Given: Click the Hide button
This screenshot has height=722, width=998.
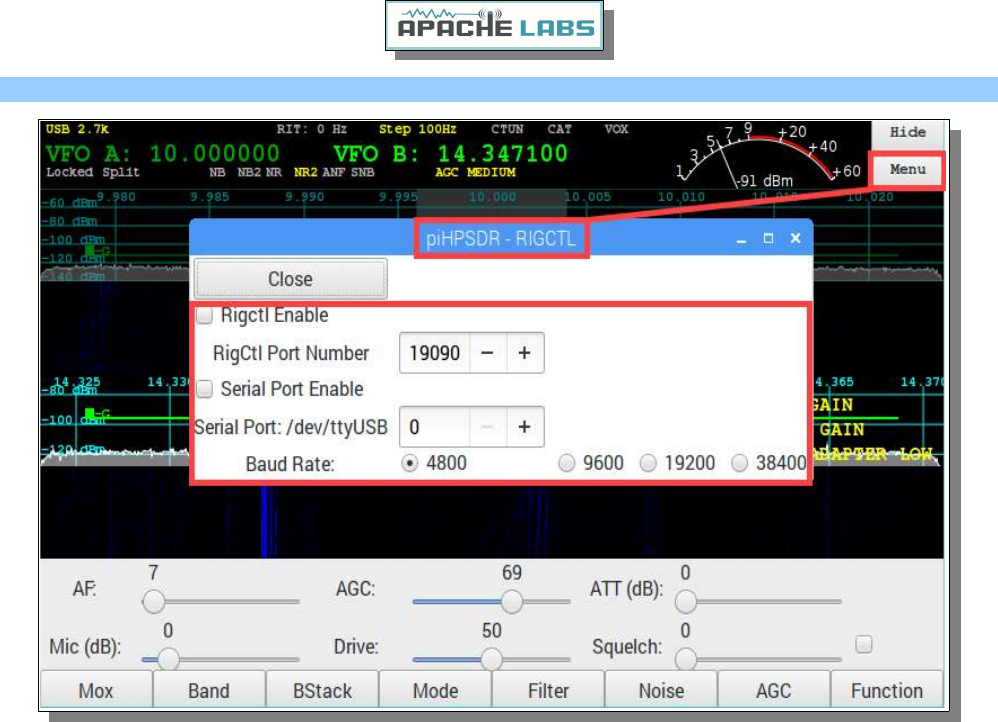Looking at the screenshot, I should (908, 132).
